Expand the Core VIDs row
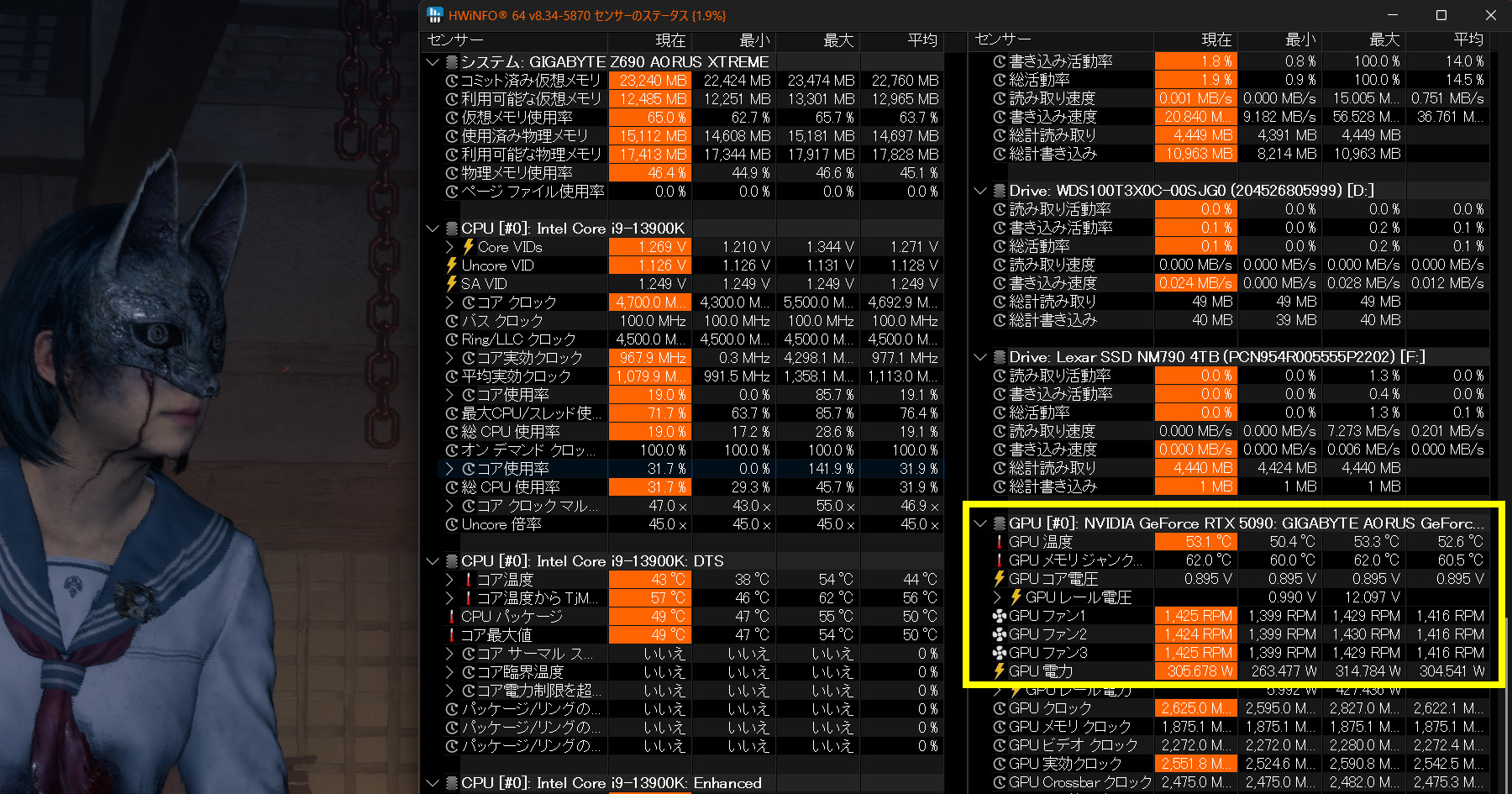 tap(449, 247)
